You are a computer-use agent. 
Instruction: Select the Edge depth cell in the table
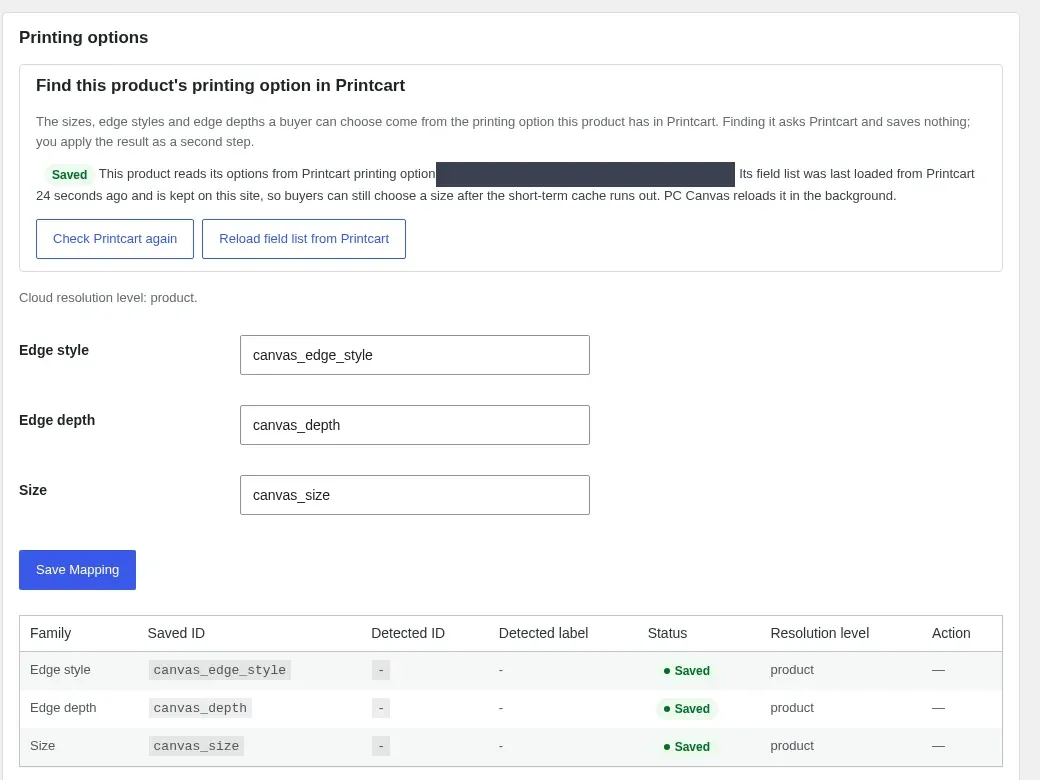click(x=63, y=708)
